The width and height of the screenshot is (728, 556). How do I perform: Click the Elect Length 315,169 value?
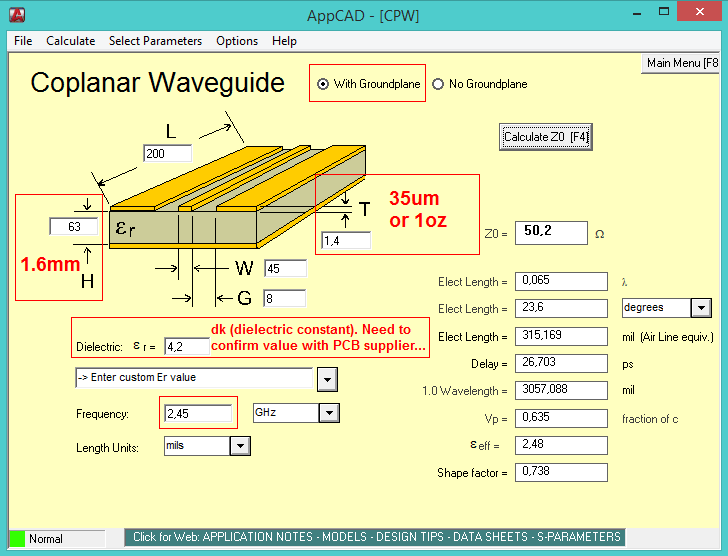pos(561,336)
